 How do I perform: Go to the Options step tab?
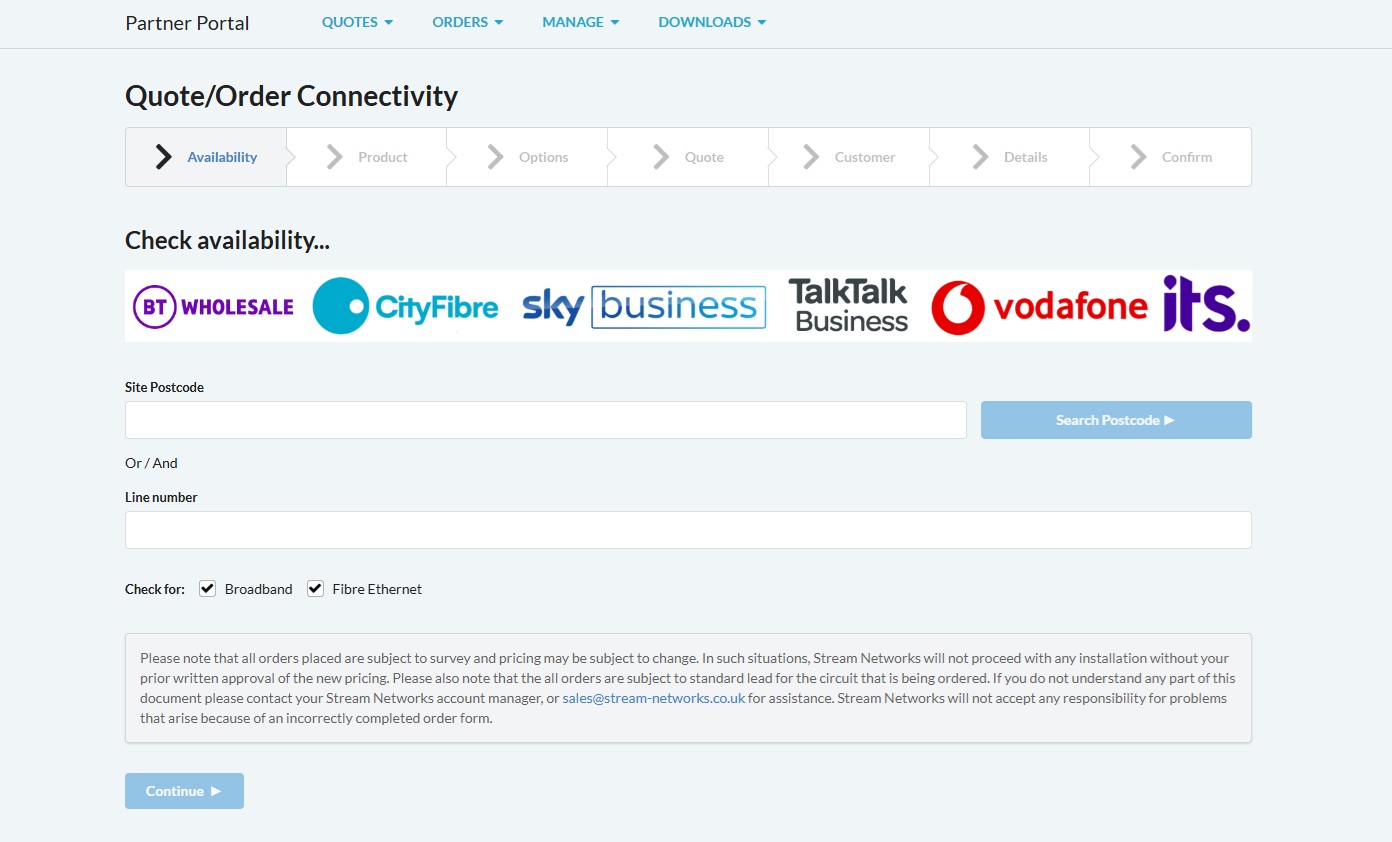click(527, 157)
